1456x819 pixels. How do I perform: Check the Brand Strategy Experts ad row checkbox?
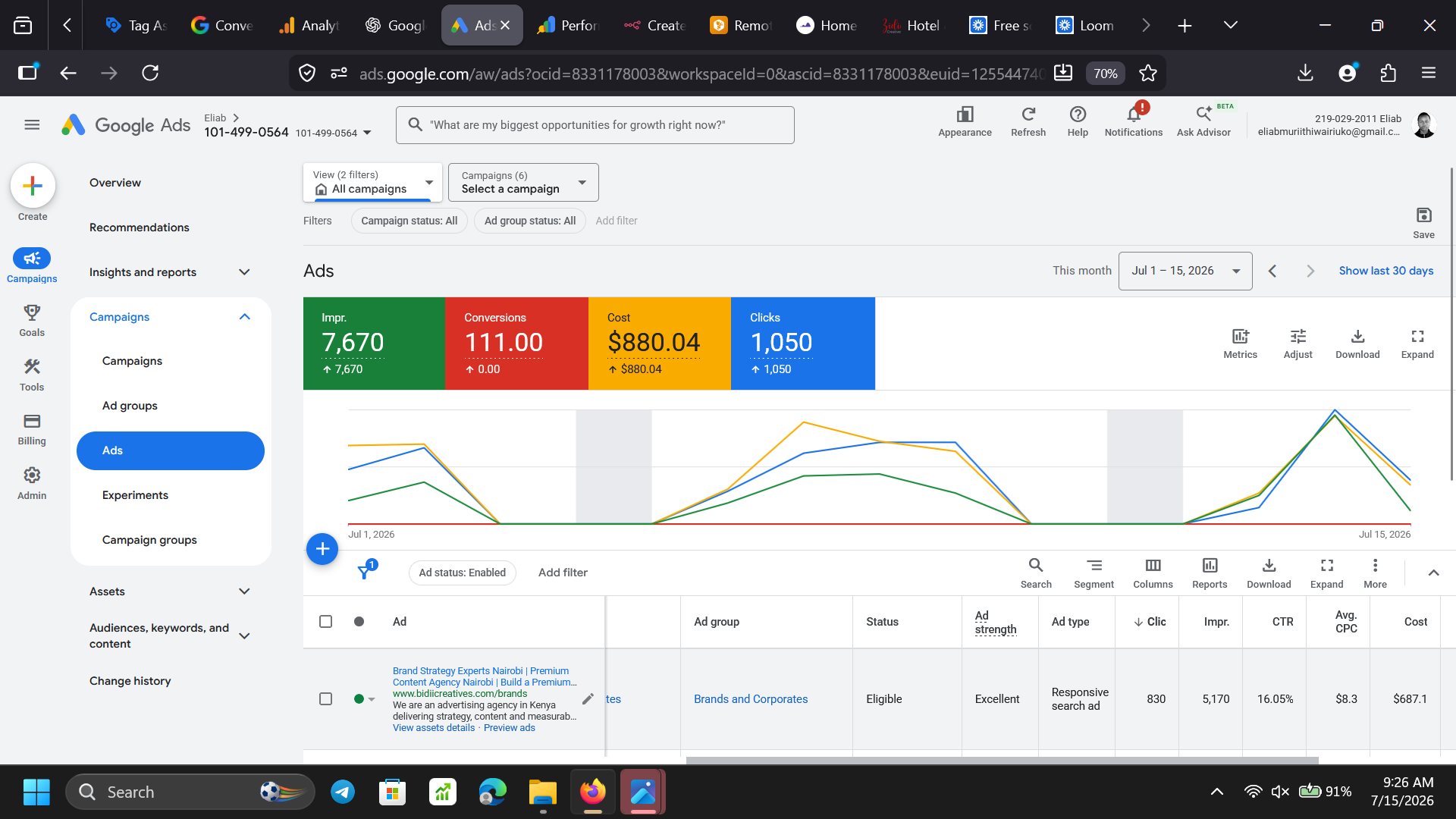325,699
